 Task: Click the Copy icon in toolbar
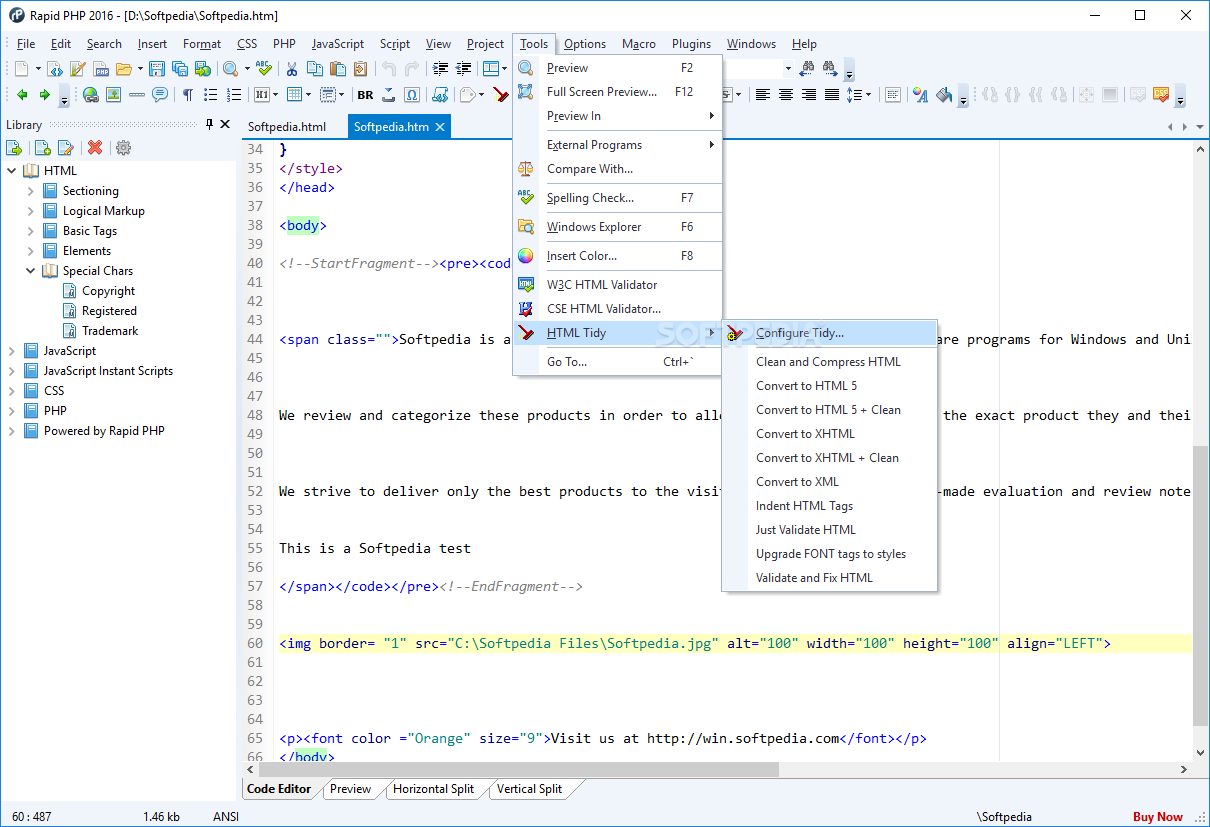[x=315, y=69]
